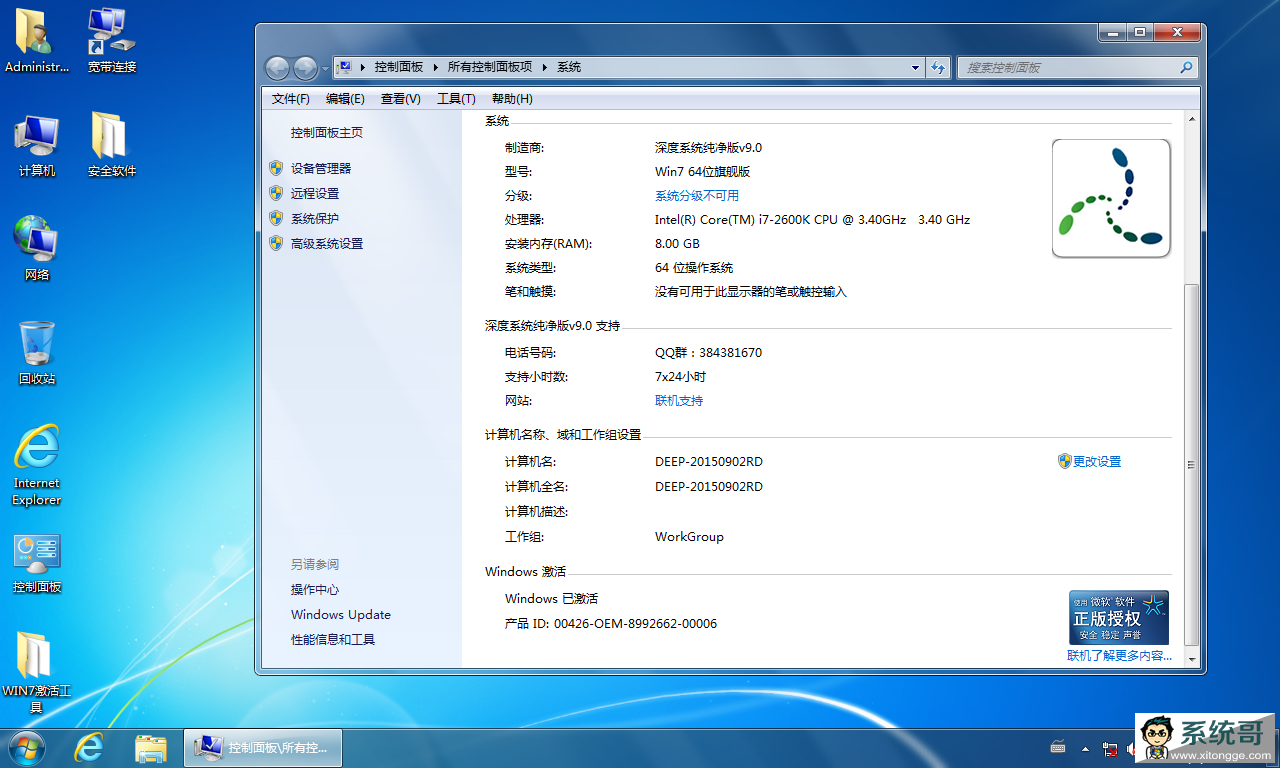The image size is (1280, 768).
Task: Open the Windows Start button
Action: click(x=27, y=747)
